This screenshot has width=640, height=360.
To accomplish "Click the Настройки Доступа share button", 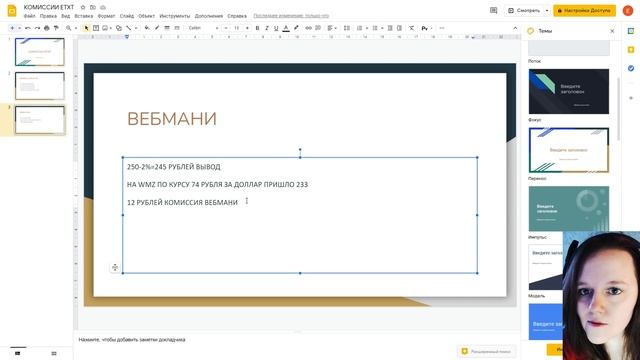I will click(x=584, y=10).
